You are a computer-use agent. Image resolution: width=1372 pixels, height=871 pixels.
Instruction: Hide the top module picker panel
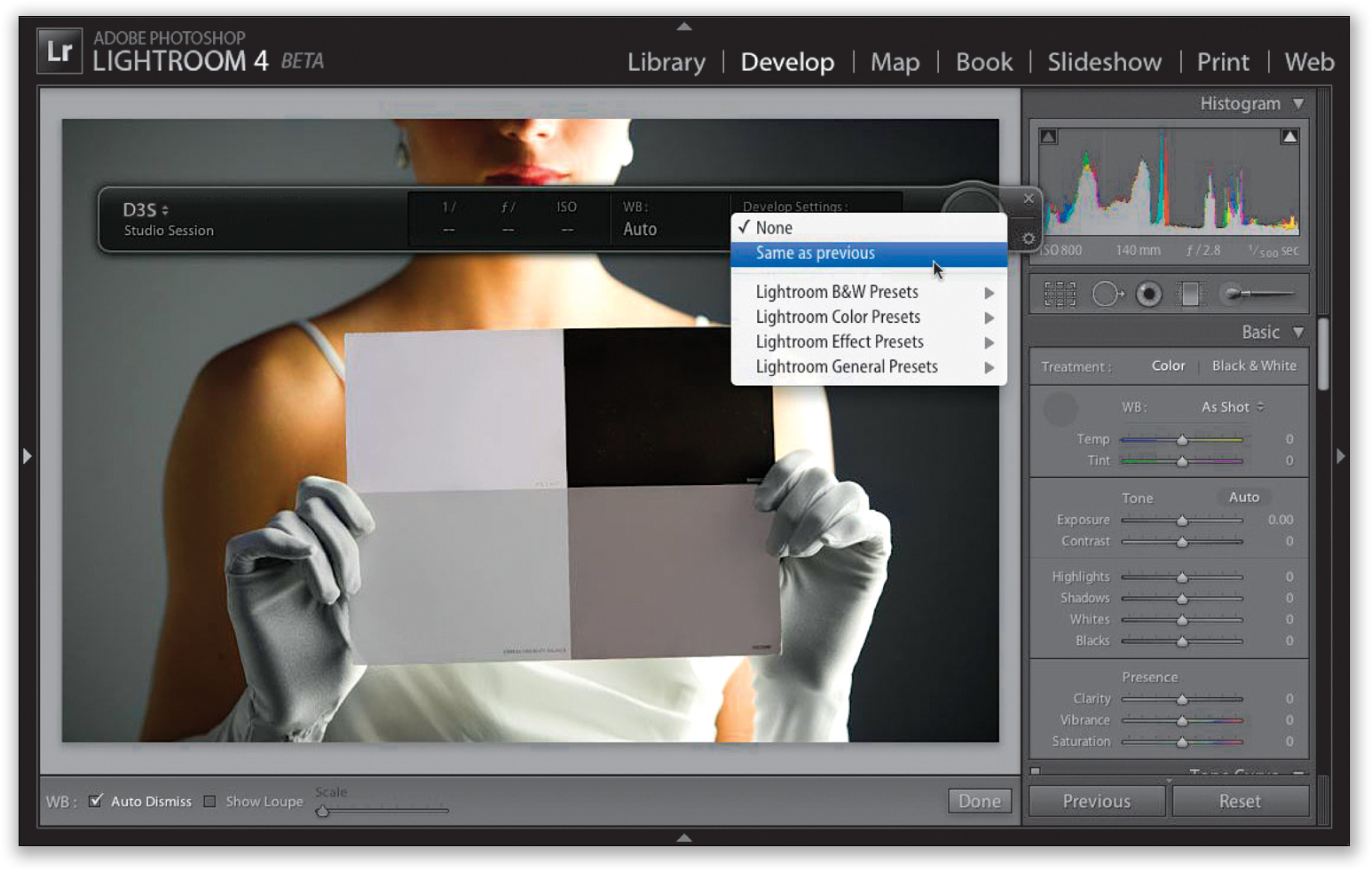[684, 27]
